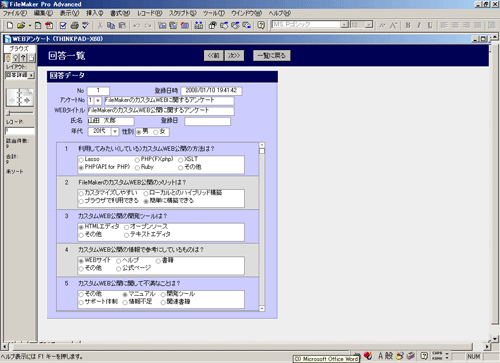The width and height of the screenshot is (500, 363).
Task: Open the ウインドウ menu
Action: coord(247,13)
